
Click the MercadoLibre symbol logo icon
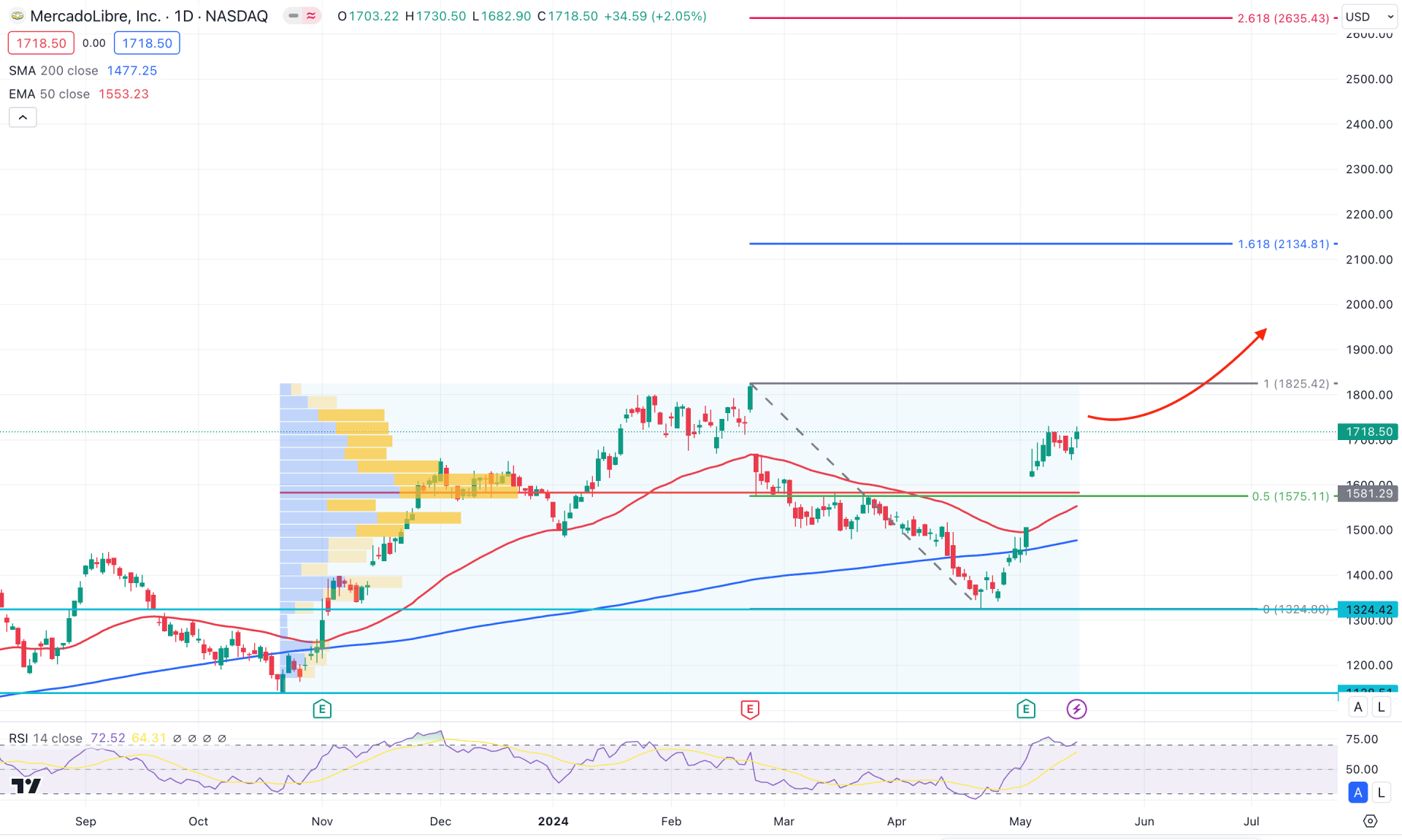coord(17,15)
